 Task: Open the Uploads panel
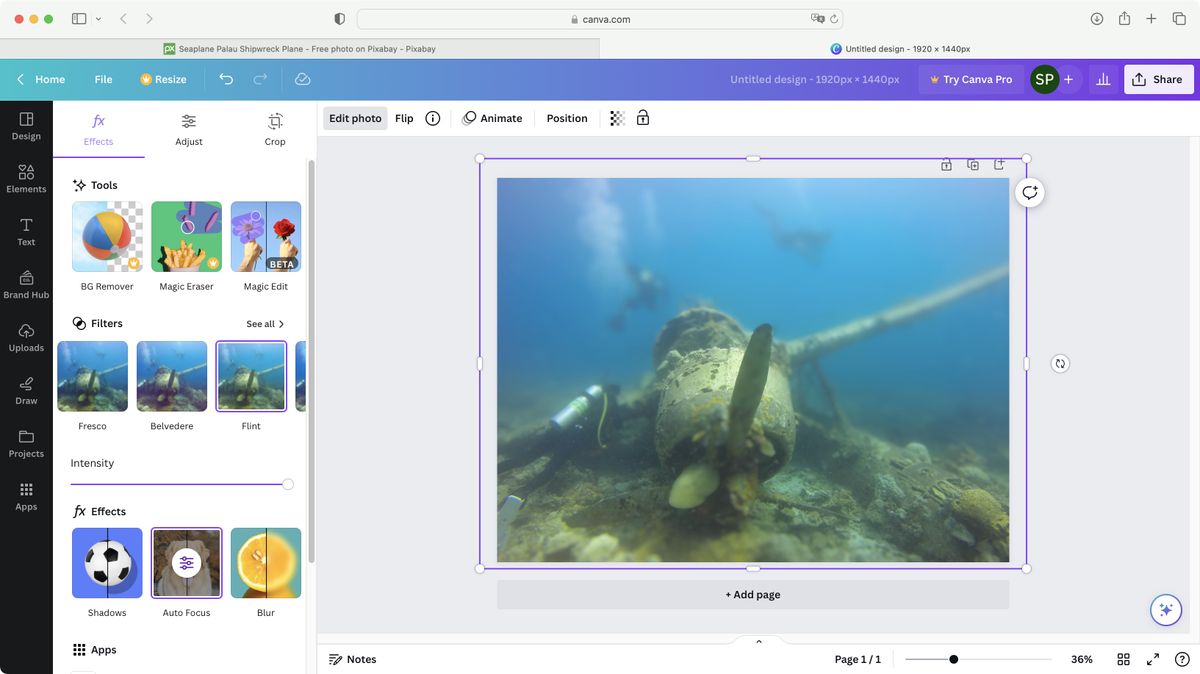click(26, 339)
